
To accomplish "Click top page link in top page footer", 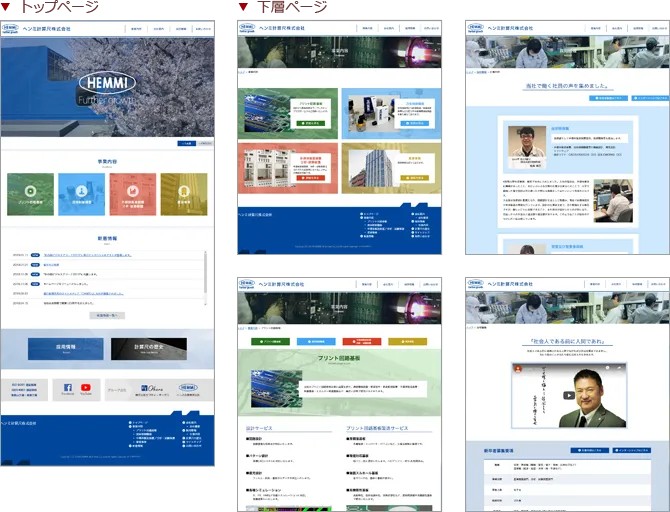I will (138, 423).
